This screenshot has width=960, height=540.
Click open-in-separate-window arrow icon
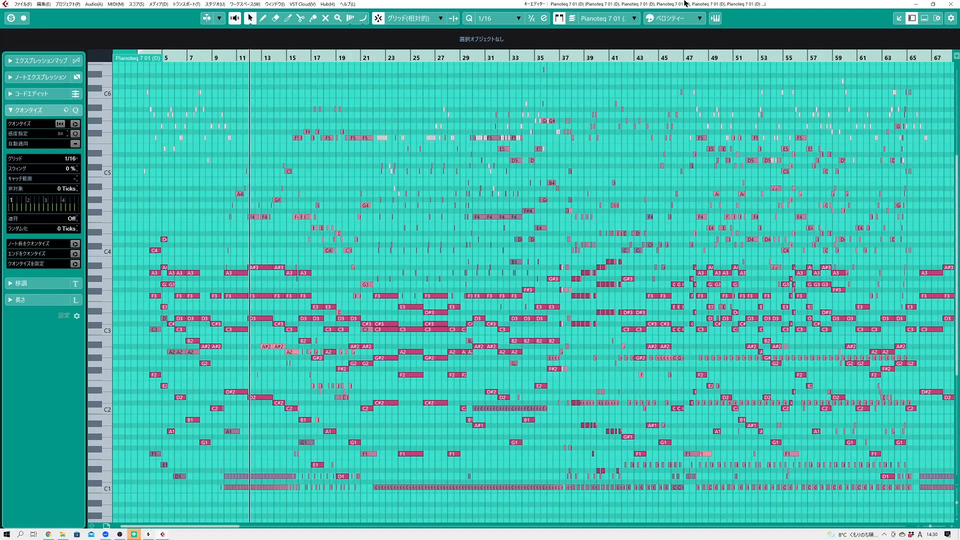899,18
